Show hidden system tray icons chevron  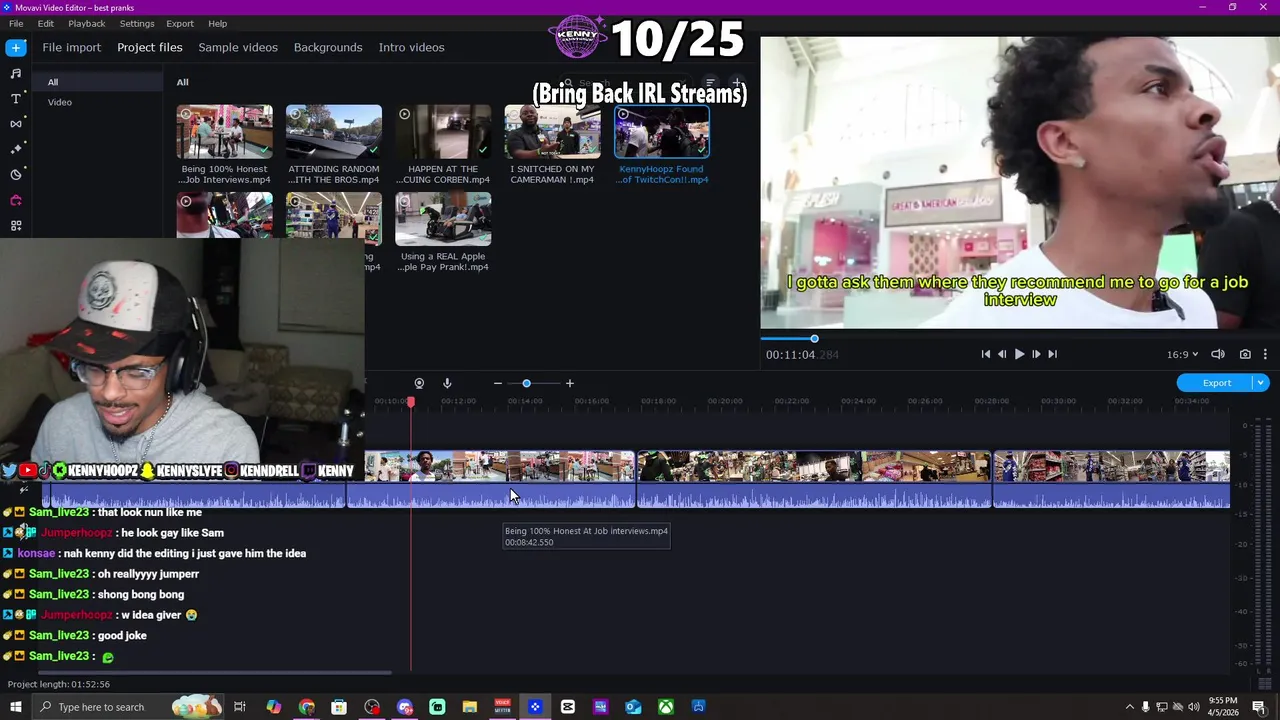(1130, 707)
